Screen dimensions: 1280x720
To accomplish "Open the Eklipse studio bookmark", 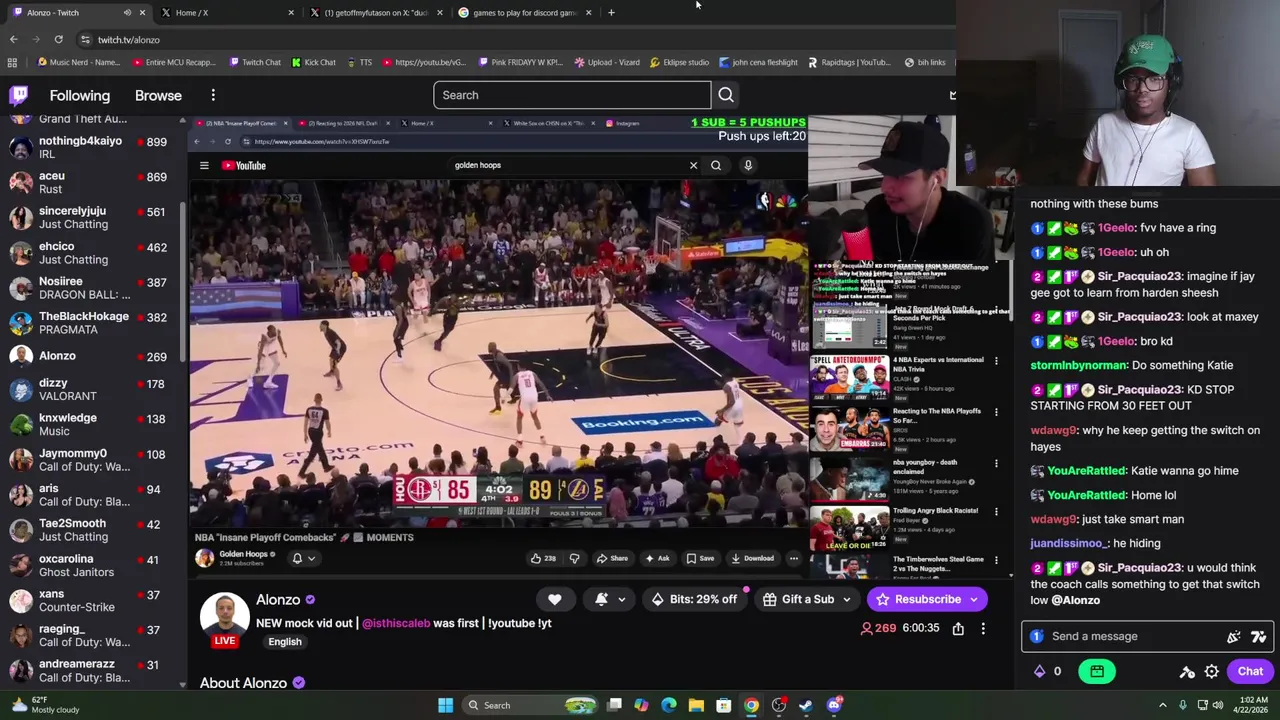I will pos(679,62).
